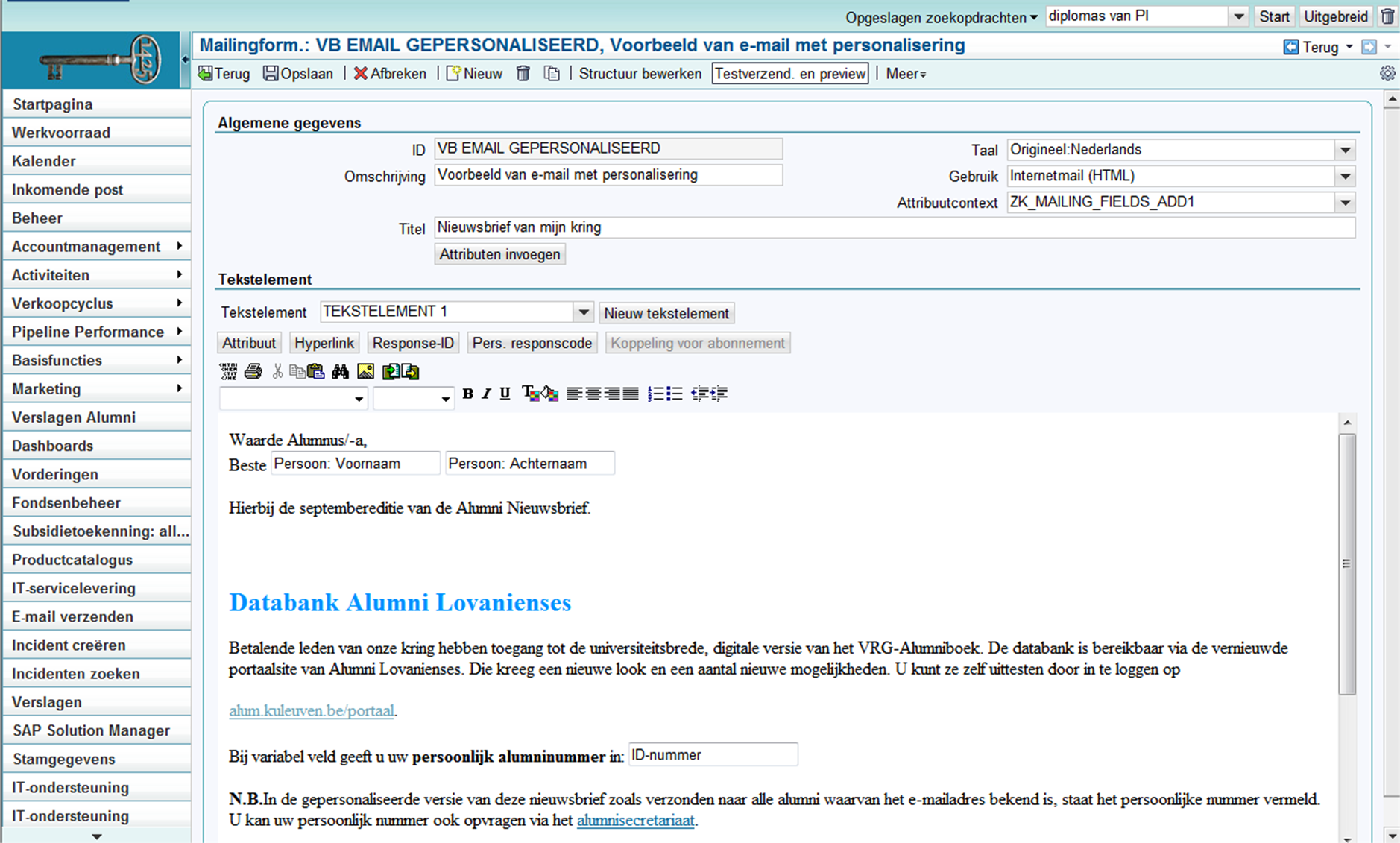Insert a bulleted list
The width and height of the screenshot is (1400, 843).
(674, 394)
